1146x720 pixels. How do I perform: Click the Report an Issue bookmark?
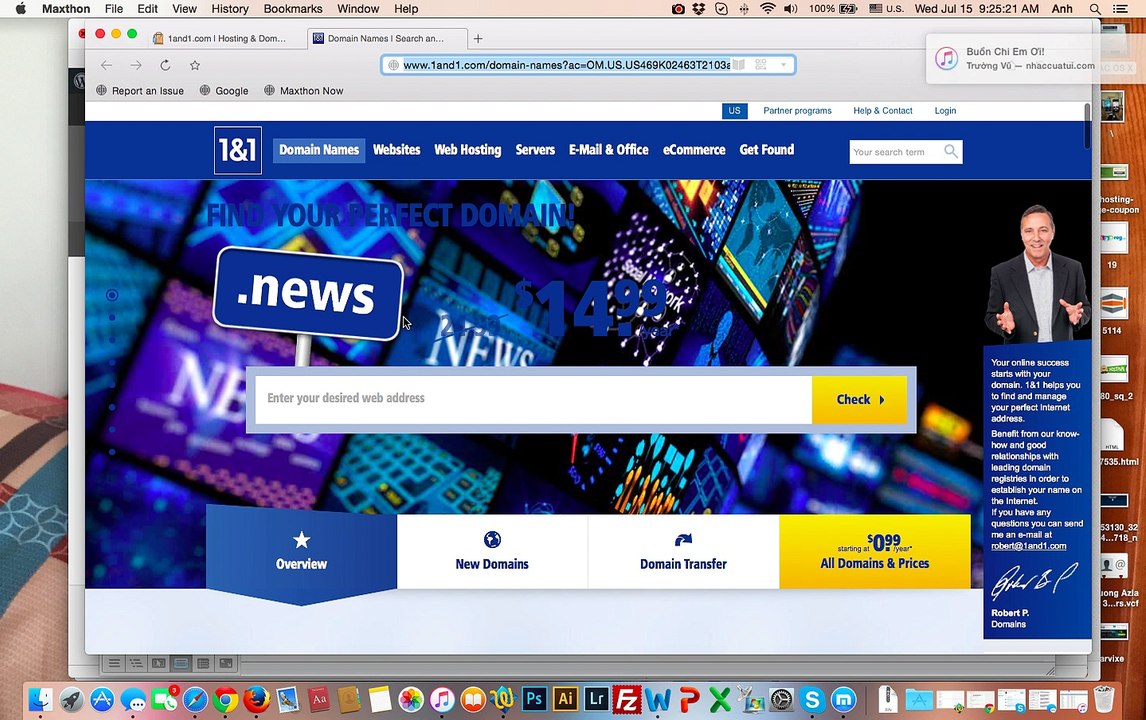(x=140, y=91)
